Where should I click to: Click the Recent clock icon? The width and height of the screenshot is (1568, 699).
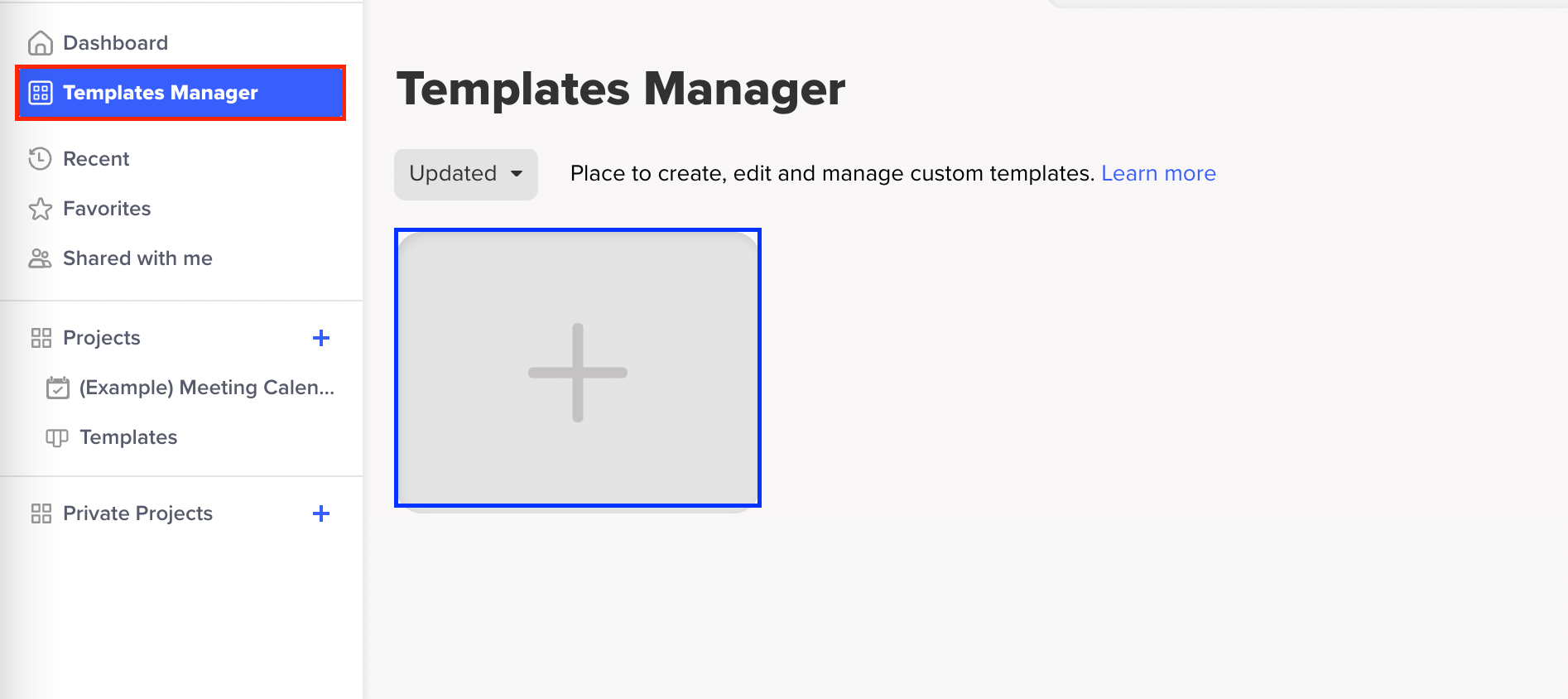40,158
